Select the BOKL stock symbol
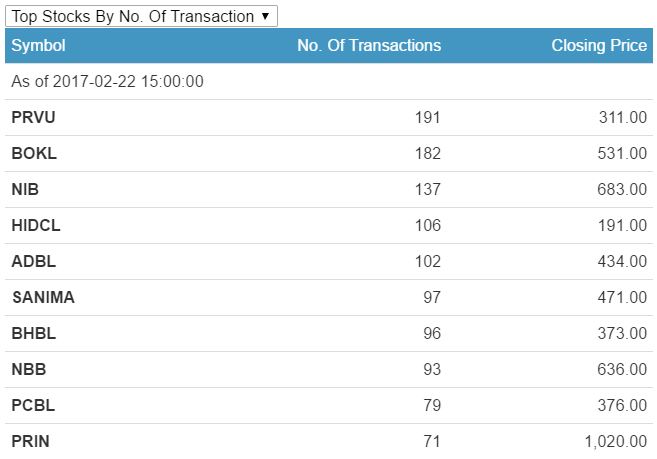657x459 pixels. point(34,154)
